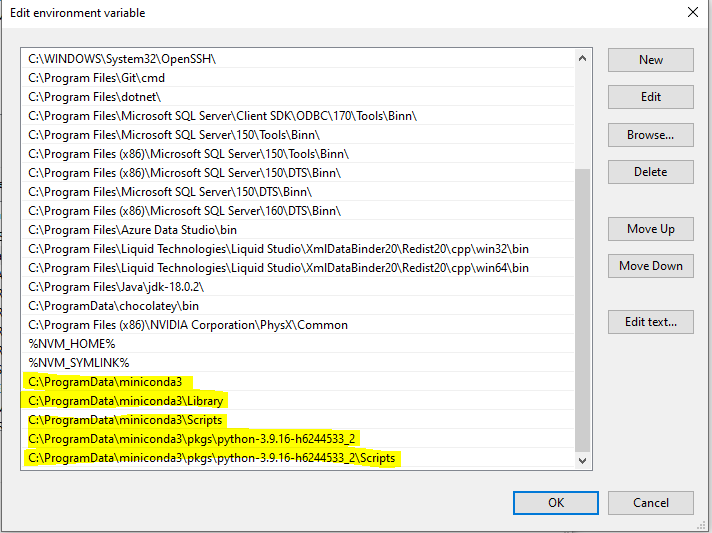The height and width of the screenshot is (533, 712).
Task: Select the (x86) SQL Server\150\Tools\Binn\ entry
Action: pos(298,154)
